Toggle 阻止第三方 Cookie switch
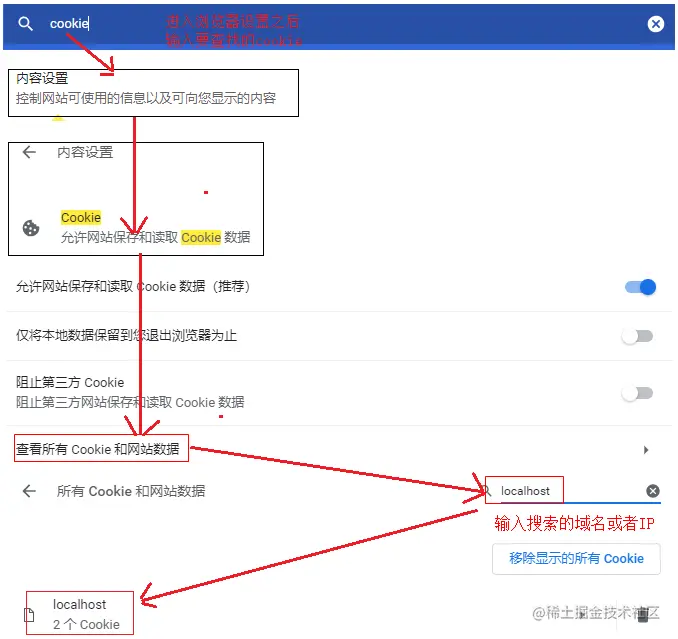 (x=637, y=393)
